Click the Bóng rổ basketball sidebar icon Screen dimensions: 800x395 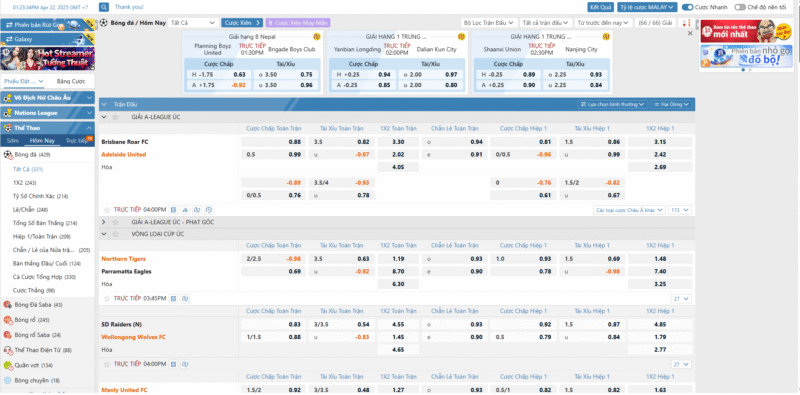click(x=7, y=320)
